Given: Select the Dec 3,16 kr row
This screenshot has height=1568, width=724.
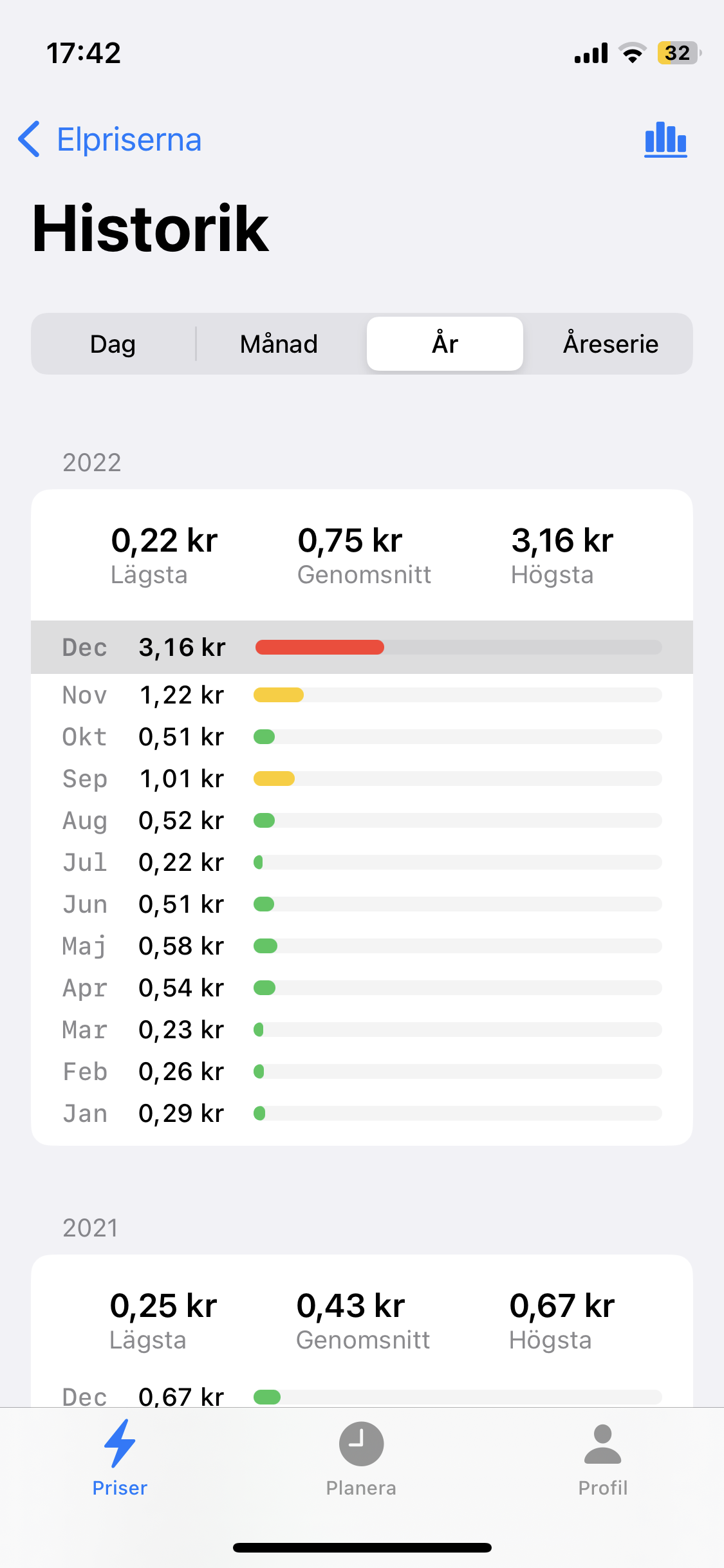Looking at the screenshot, I should 362,647.
